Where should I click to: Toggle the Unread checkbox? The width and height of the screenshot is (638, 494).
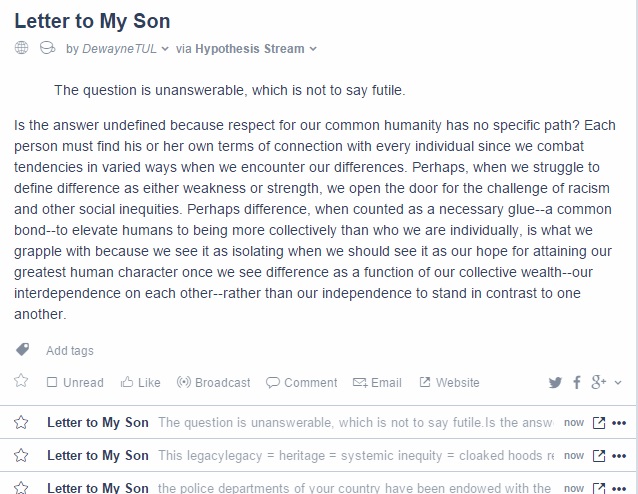52,382
